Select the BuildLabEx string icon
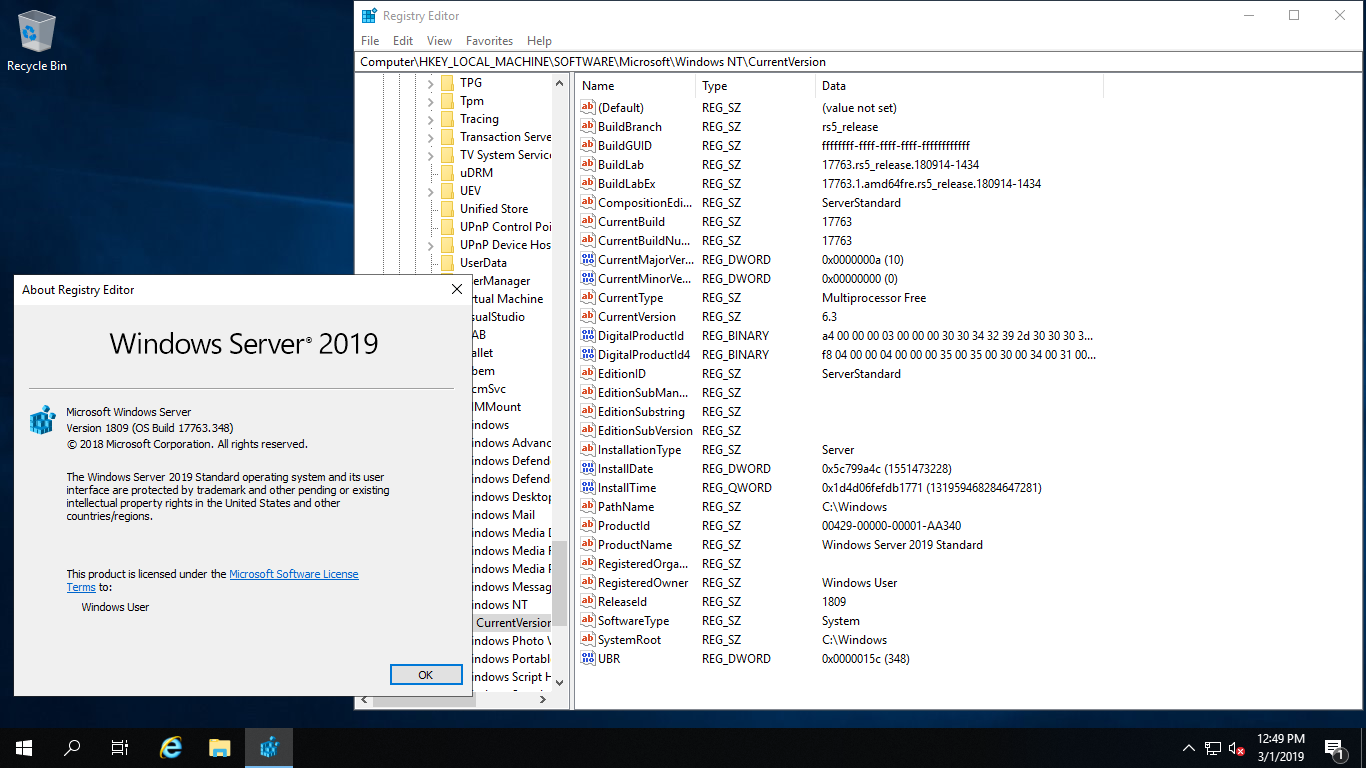This screenshot has width=1366, height=768. point(588,184)
